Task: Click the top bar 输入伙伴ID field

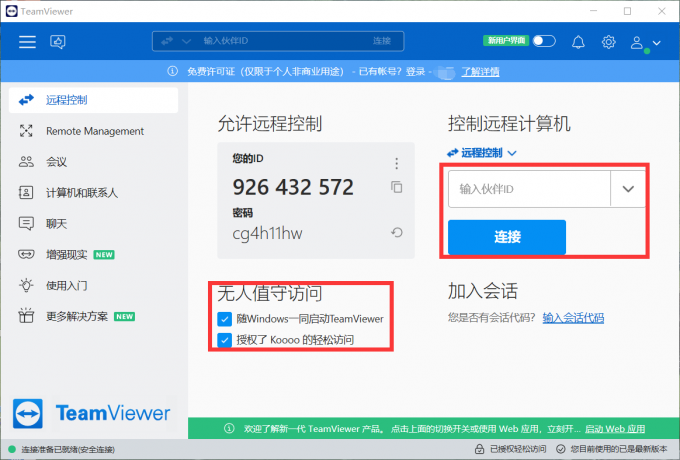Action: click(x=278, y=41)
